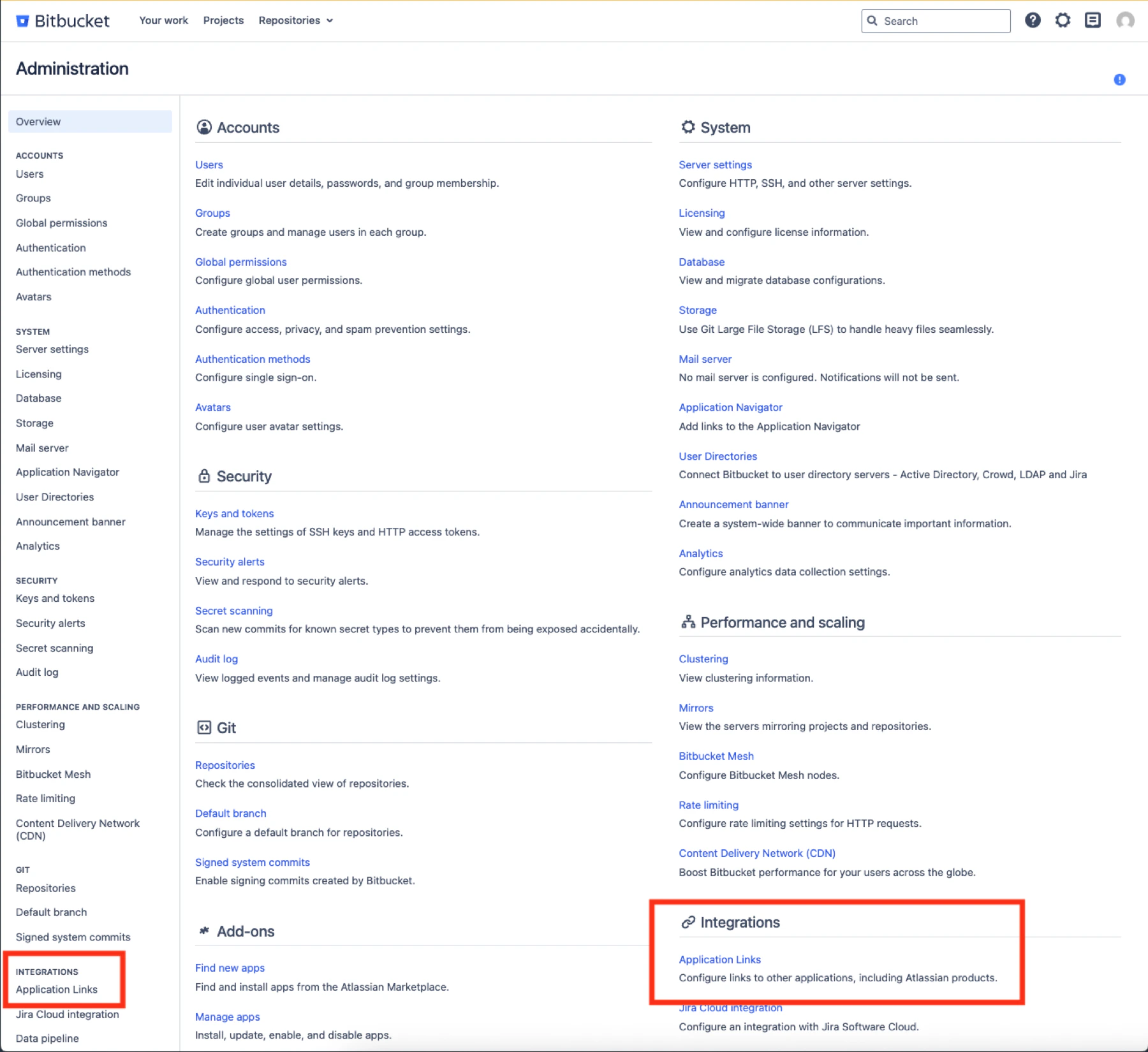
Task: Select Global permissions in the sidebar
Action: 61,223
